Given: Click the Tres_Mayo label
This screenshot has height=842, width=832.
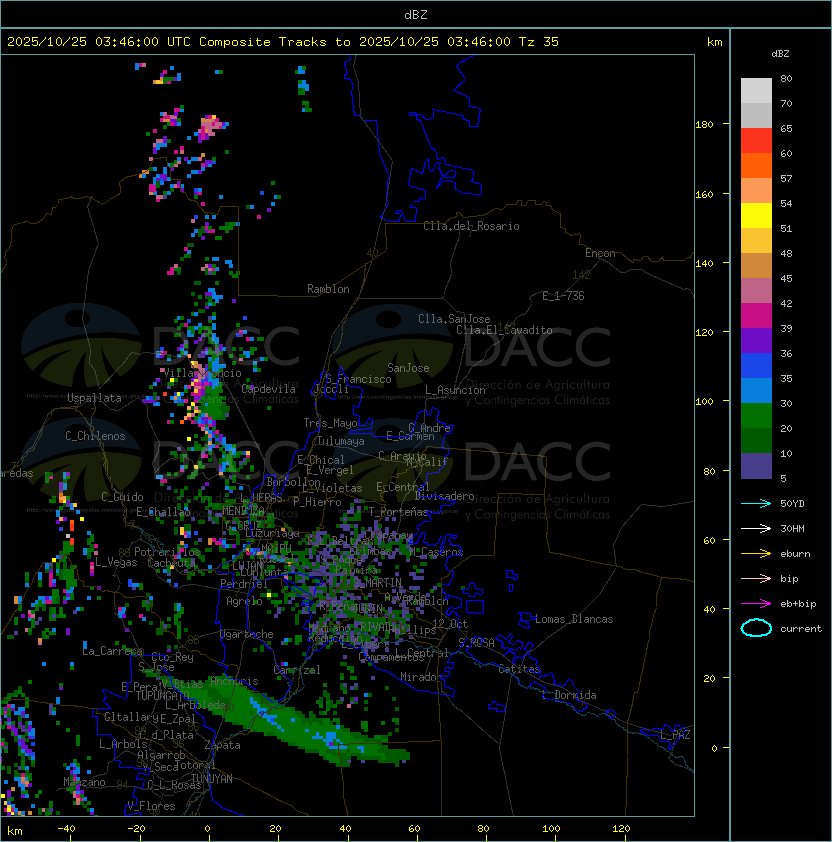Looking at the screenshot, I should click(330, 423).
